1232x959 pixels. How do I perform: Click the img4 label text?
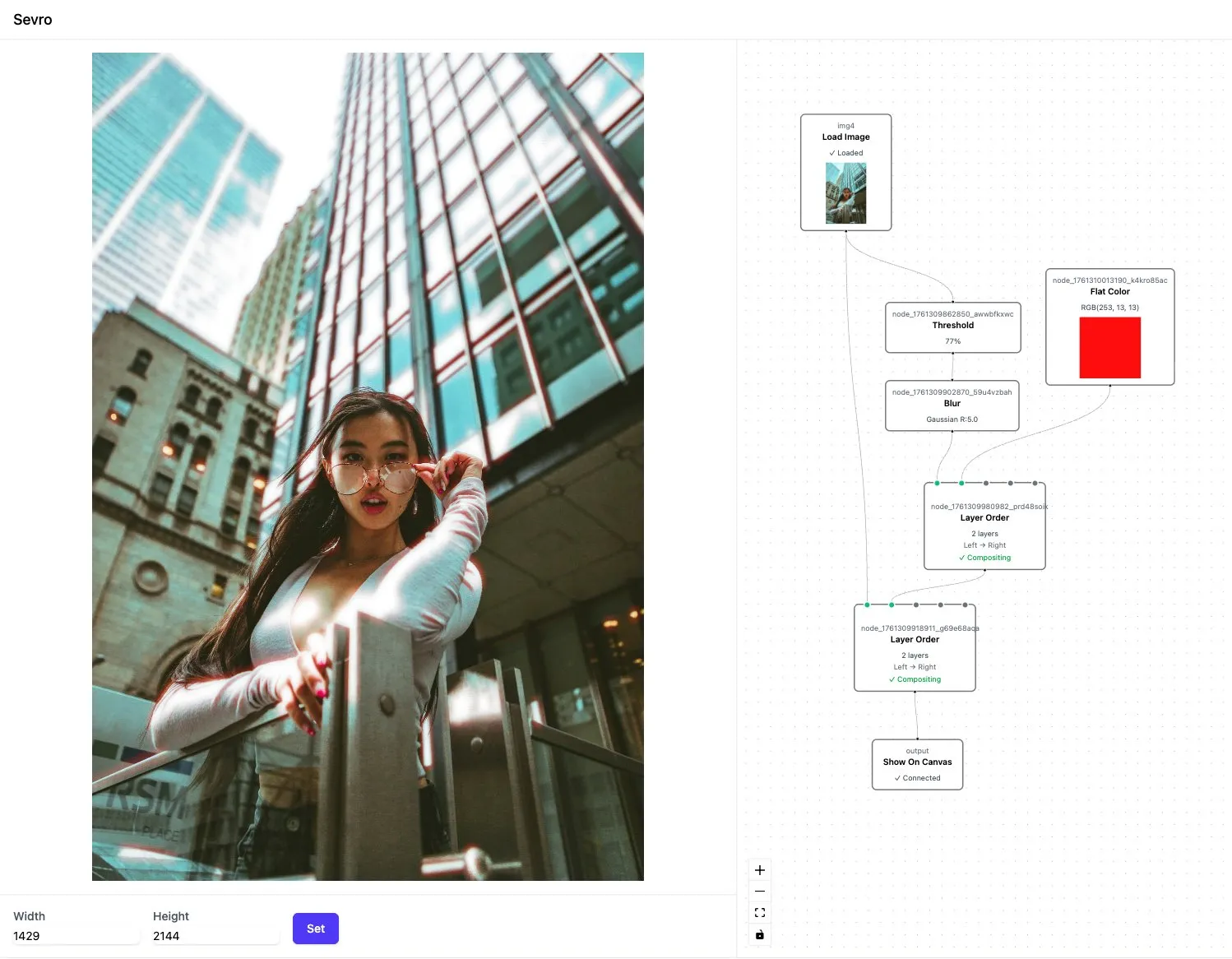(x=845, y=126)
